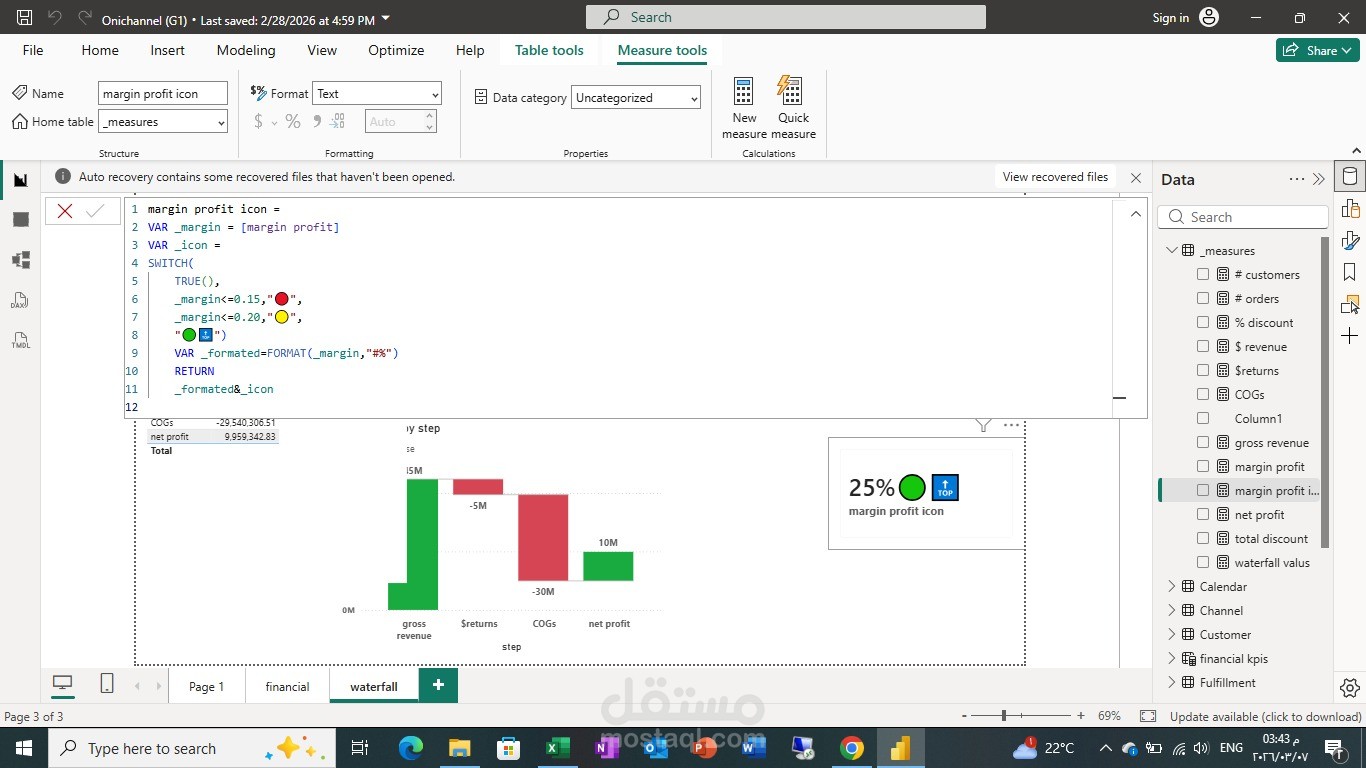Expand the Channel table
This screenshot has height=768, width=1366.
1172,611
